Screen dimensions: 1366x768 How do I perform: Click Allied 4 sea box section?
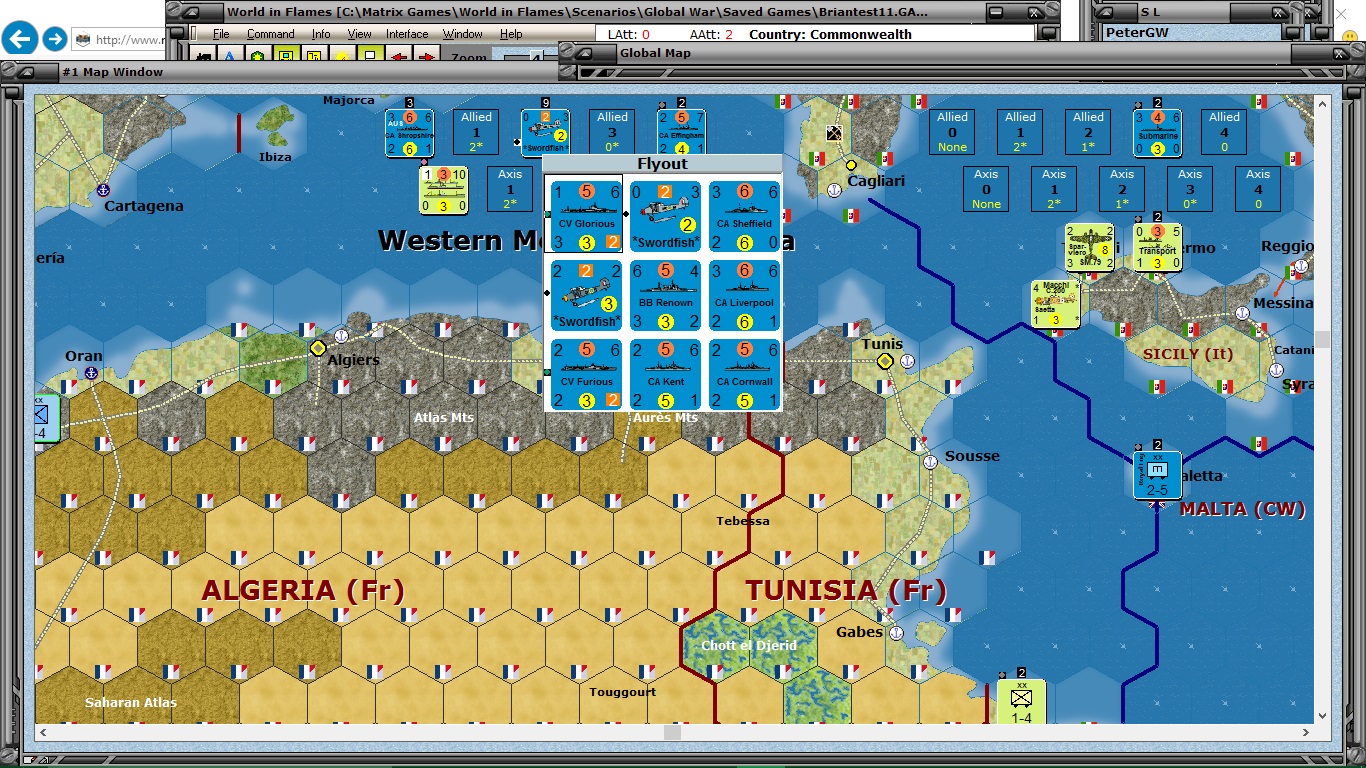click(1224, 133)
